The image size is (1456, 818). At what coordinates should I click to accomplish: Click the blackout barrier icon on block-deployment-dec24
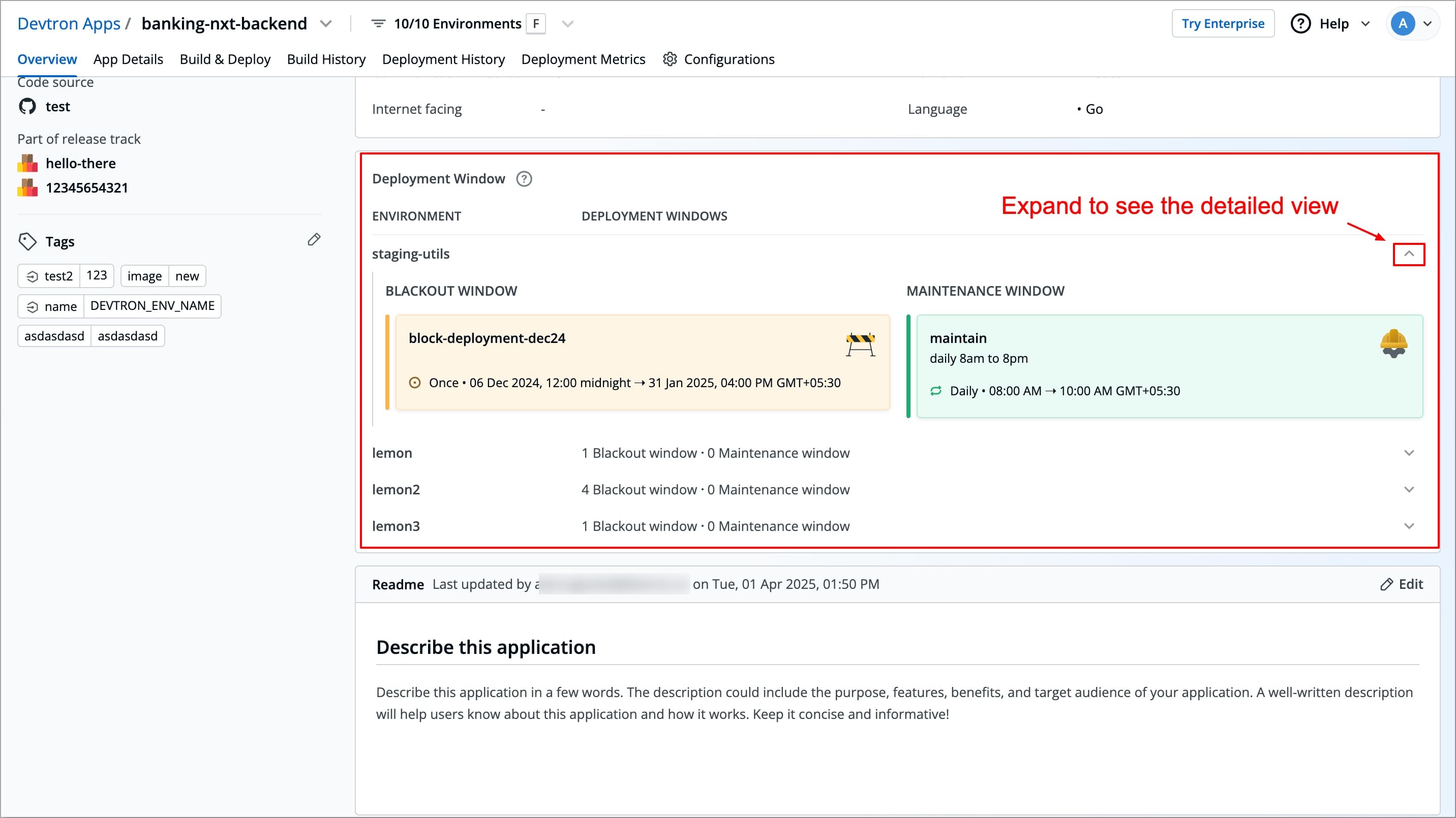pos(861,344)
